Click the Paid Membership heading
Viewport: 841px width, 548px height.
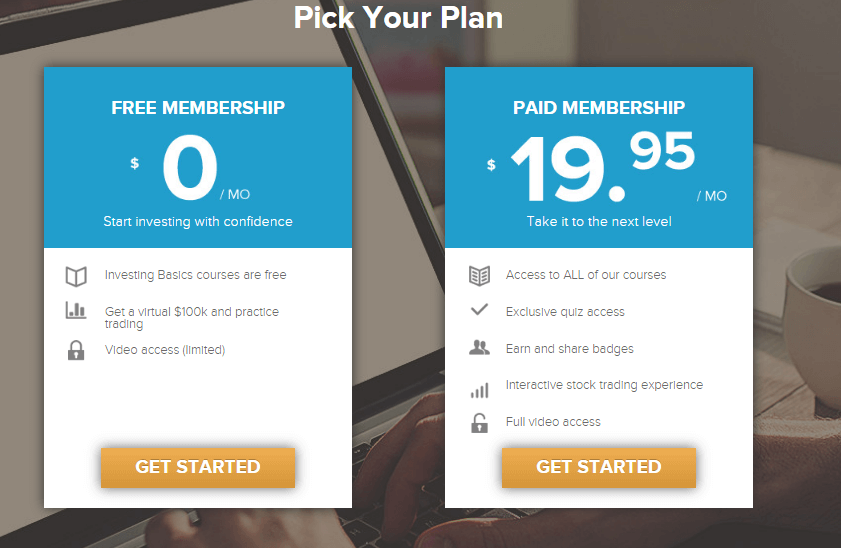coord(599,108)
